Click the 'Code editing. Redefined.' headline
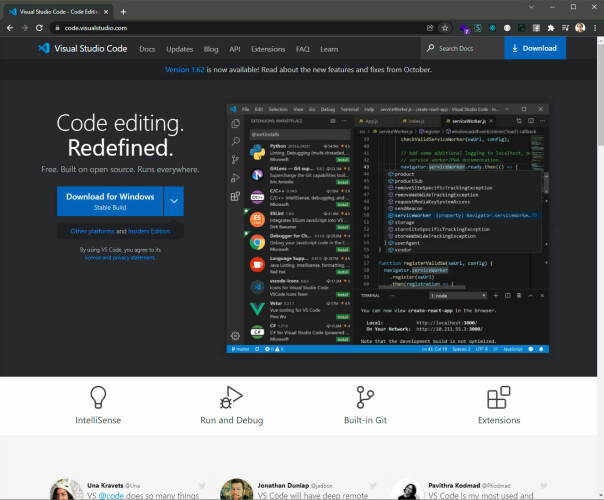604x500 pixels. click(x=120, y=135)
